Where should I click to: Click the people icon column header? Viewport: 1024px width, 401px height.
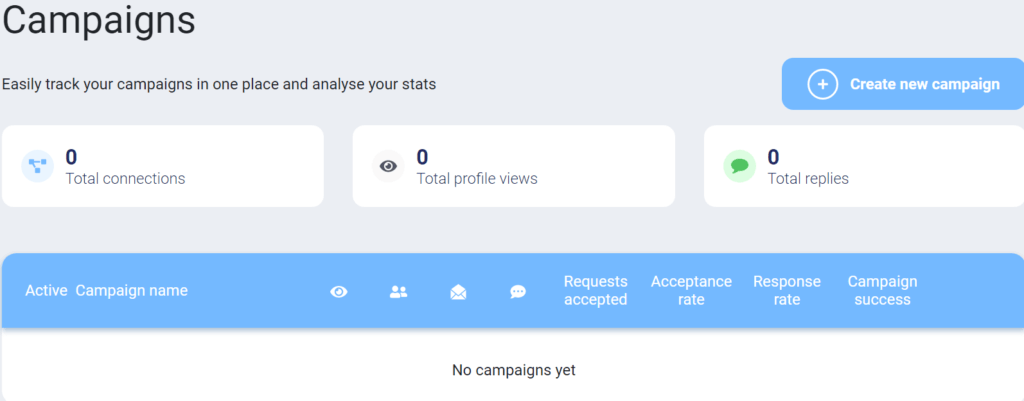coord(398,292)
